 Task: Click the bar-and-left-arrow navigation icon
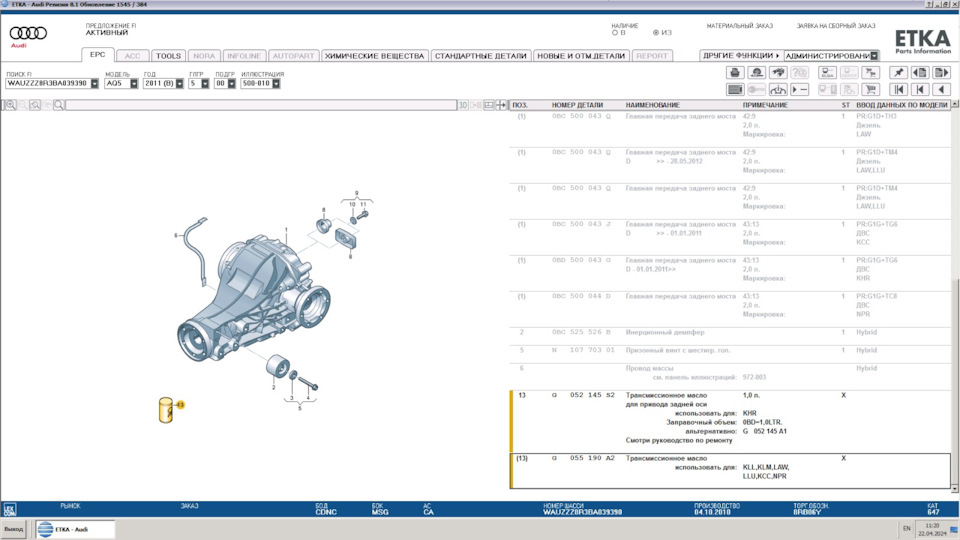point(920,89)
